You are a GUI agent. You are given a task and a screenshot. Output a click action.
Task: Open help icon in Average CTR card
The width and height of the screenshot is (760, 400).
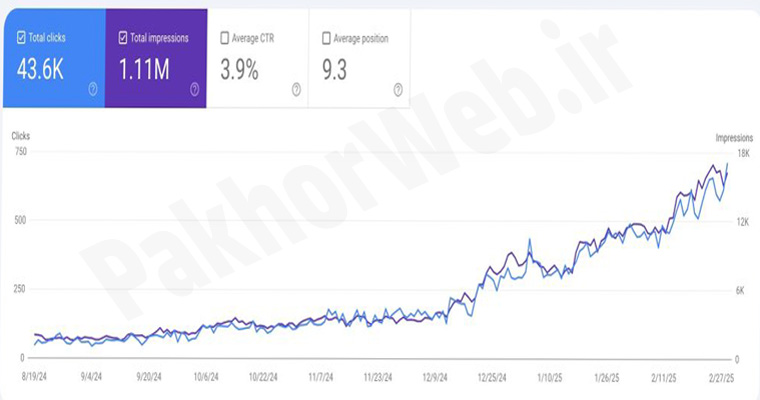[296, 89]
